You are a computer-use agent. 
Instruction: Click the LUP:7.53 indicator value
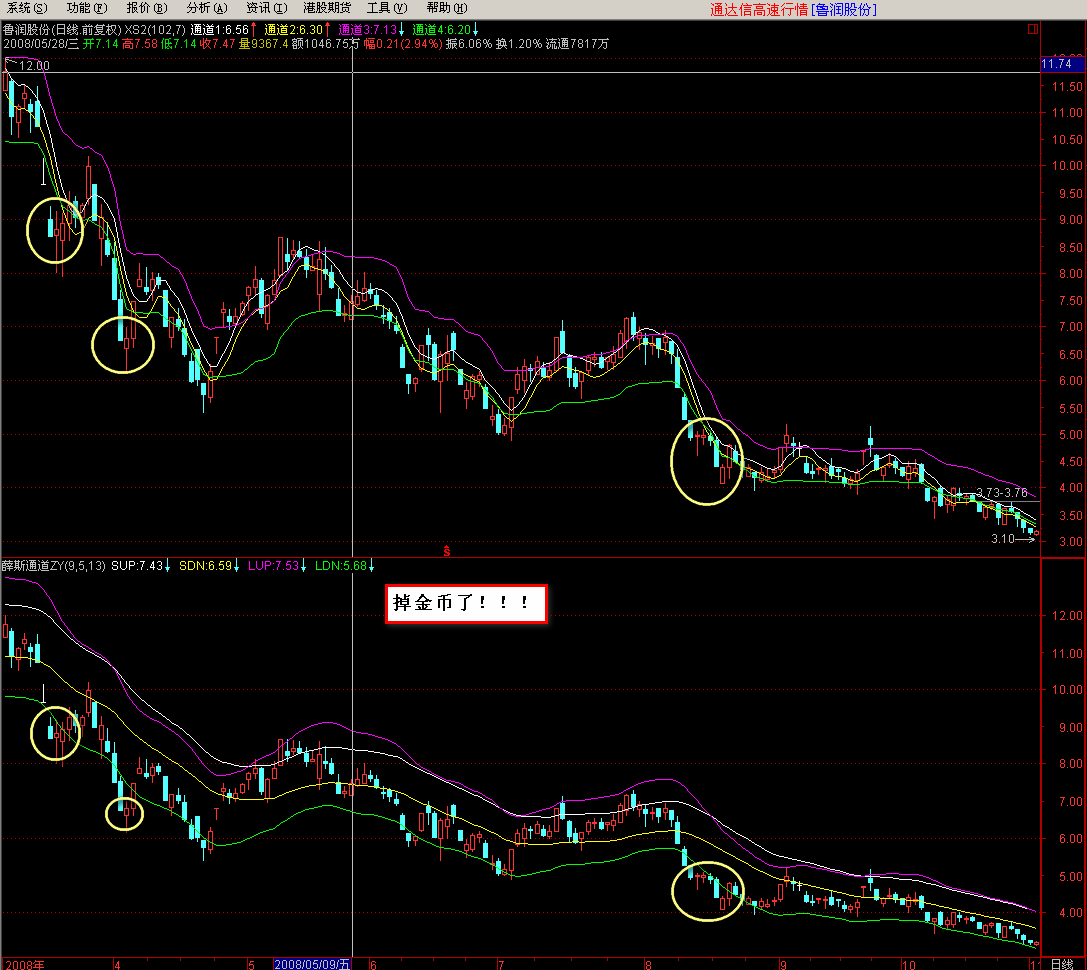[x=273, y=566]
